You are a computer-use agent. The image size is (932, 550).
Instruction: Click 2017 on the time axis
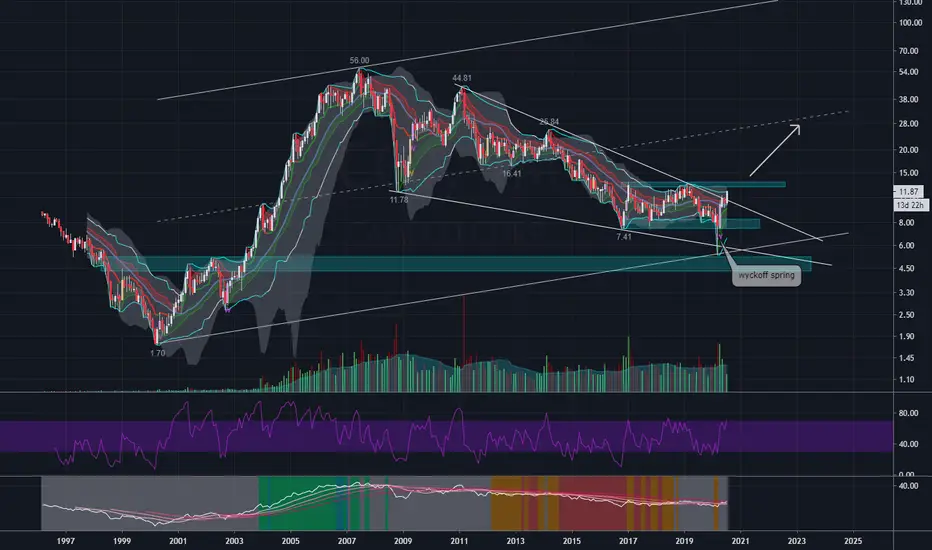(x=628, y=540)
